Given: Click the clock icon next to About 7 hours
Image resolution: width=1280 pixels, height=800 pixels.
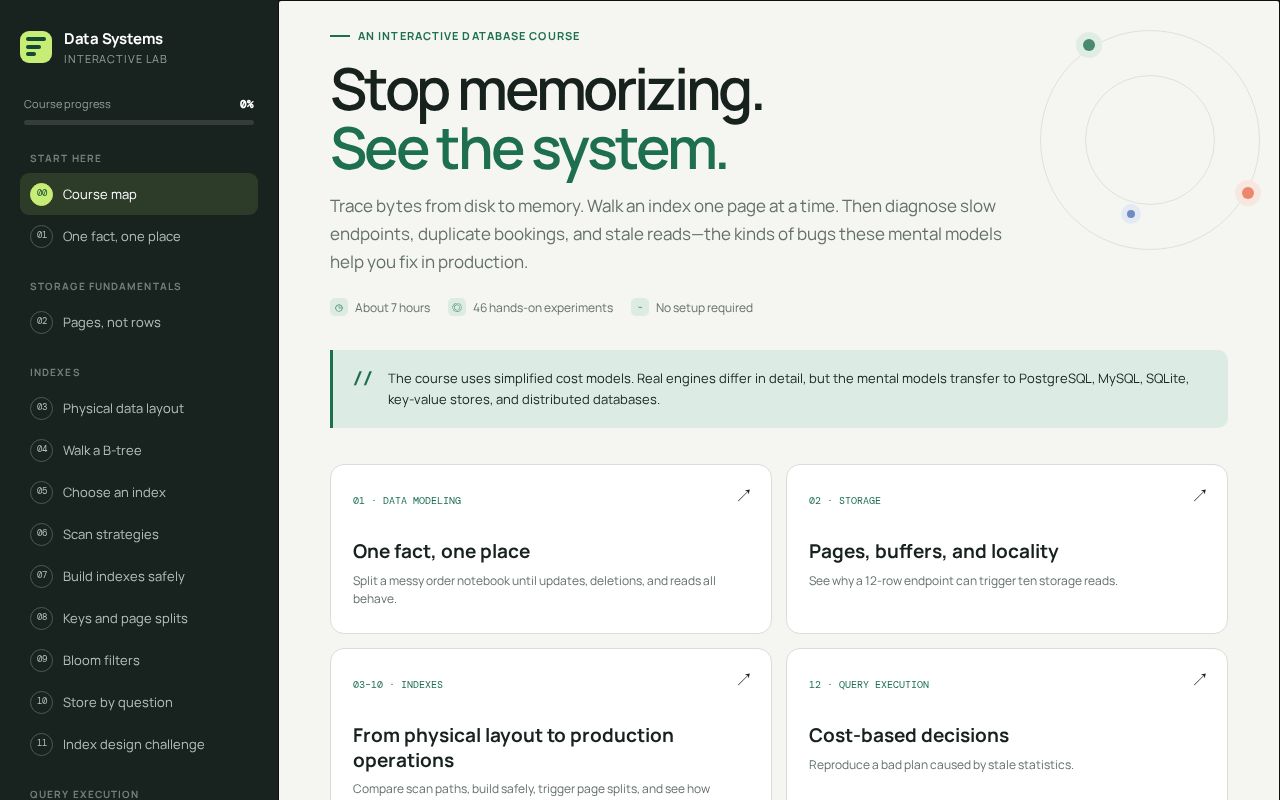Looking at the screenshot, I should [339, 308].
